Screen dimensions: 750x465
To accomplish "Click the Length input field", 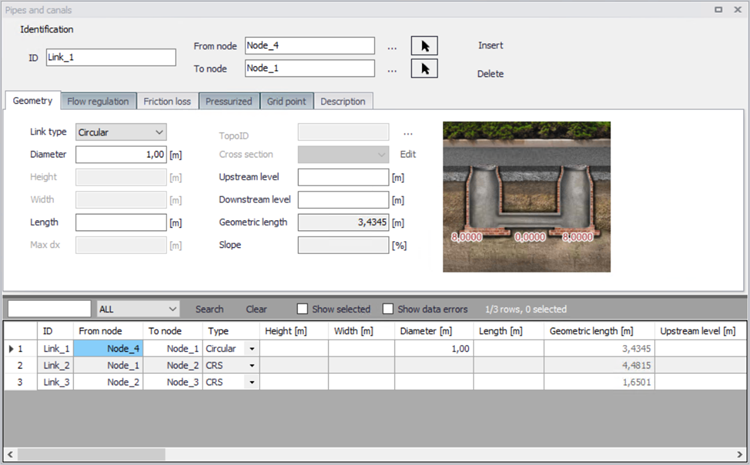I will click(x=121, y=222).
